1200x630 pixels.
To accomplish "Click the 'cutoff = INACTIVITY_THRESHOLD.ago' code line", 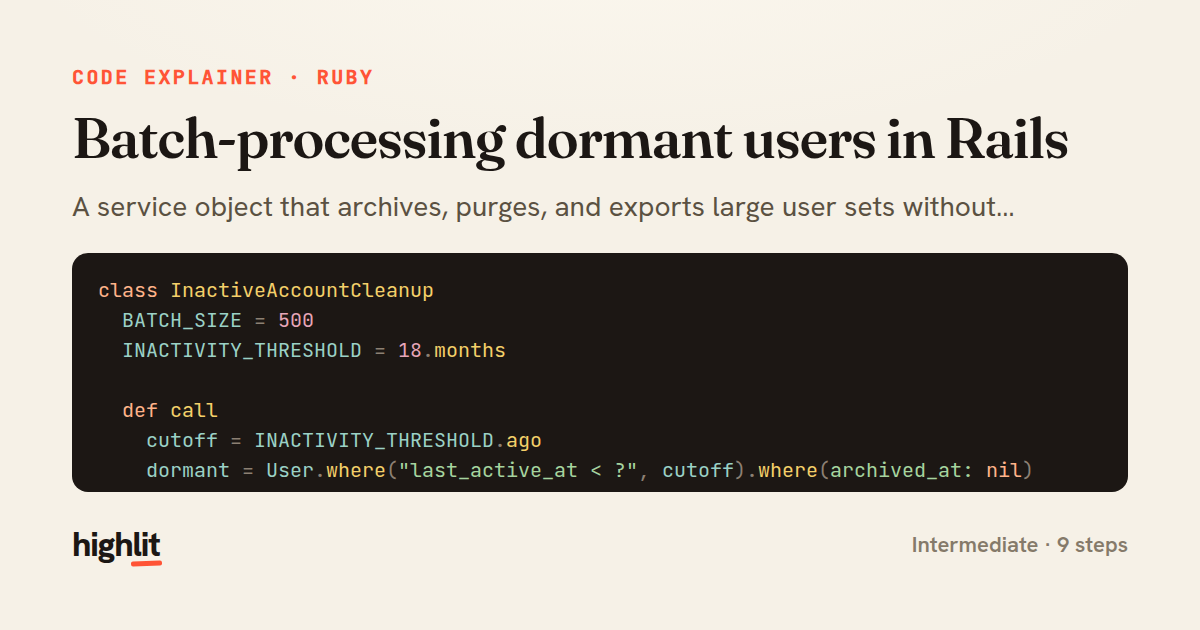I will [344, 441].
